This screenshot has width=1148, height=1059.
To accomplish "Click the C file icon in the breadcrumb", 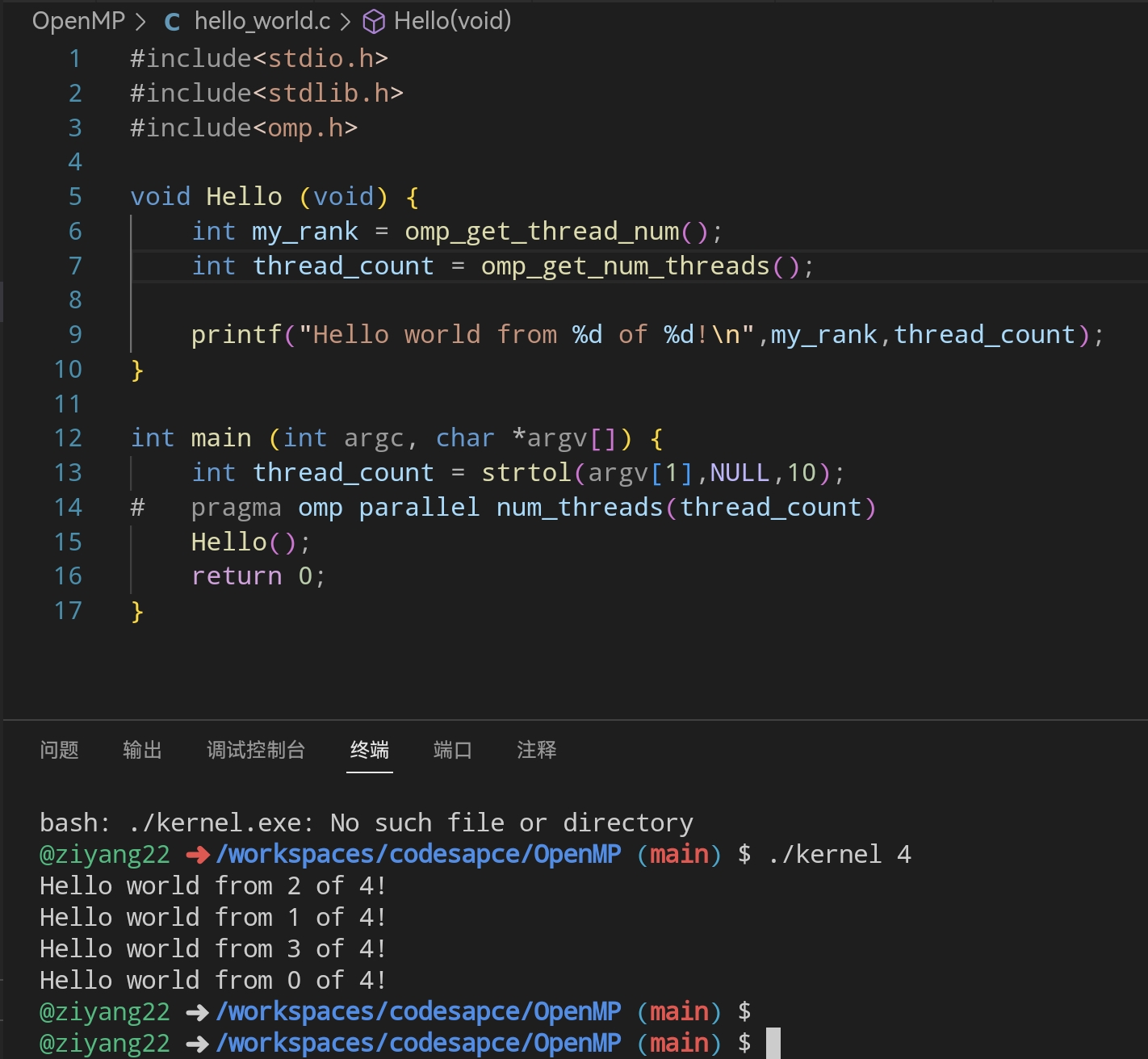I will click(172, 22).
